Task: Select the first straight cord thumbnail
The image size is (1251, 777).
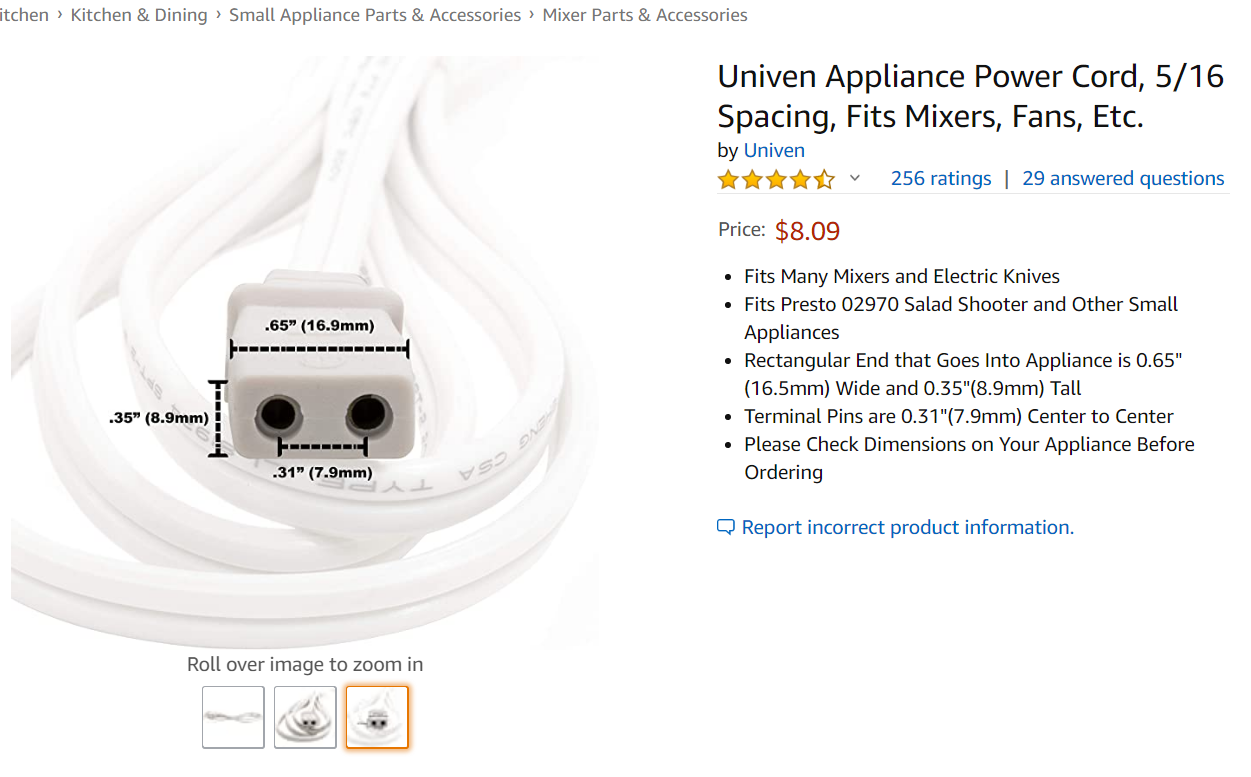Action: click(233, 717)
